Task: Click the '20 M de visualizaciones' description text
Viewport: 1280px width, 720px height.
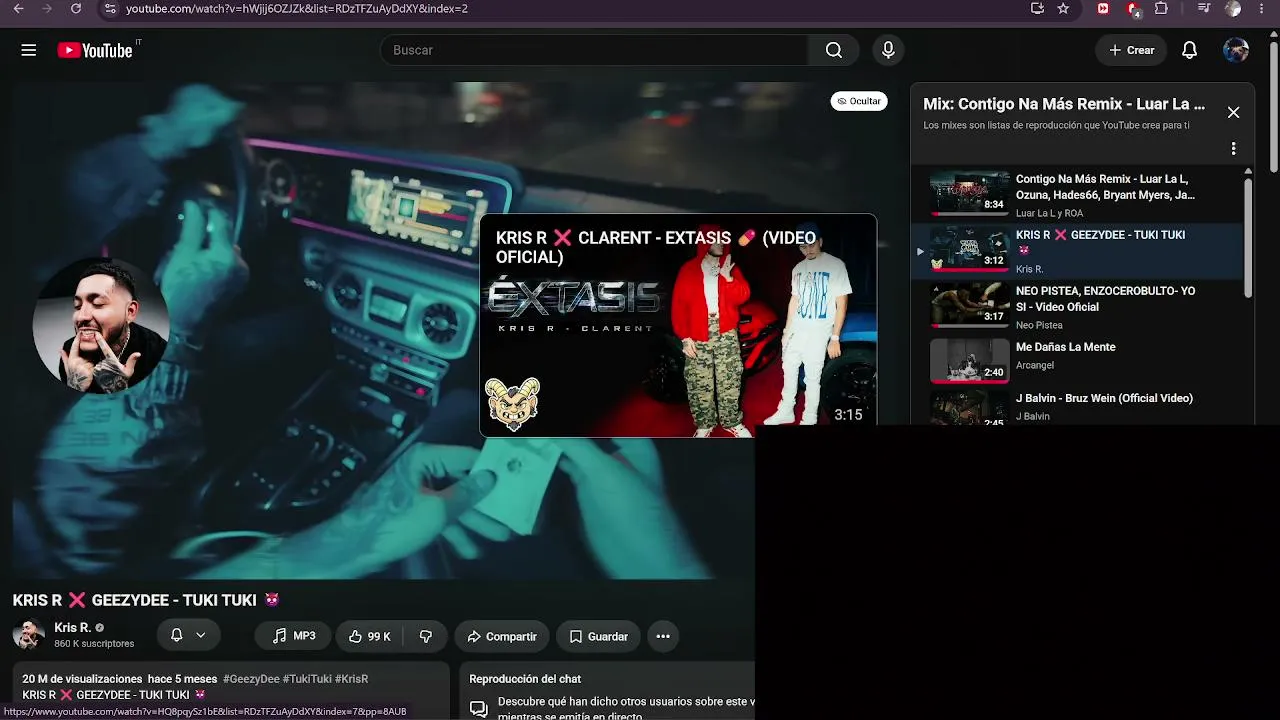Action: (x=82, y=679)
